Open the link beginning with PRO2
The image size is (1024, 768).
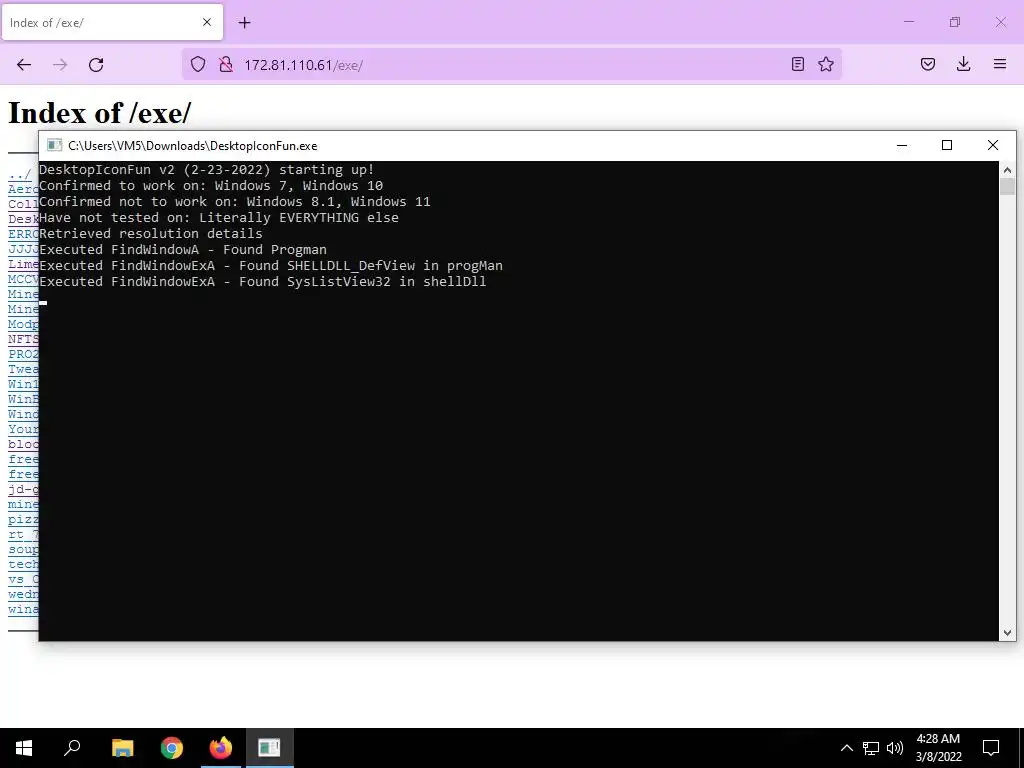(23, 354)
